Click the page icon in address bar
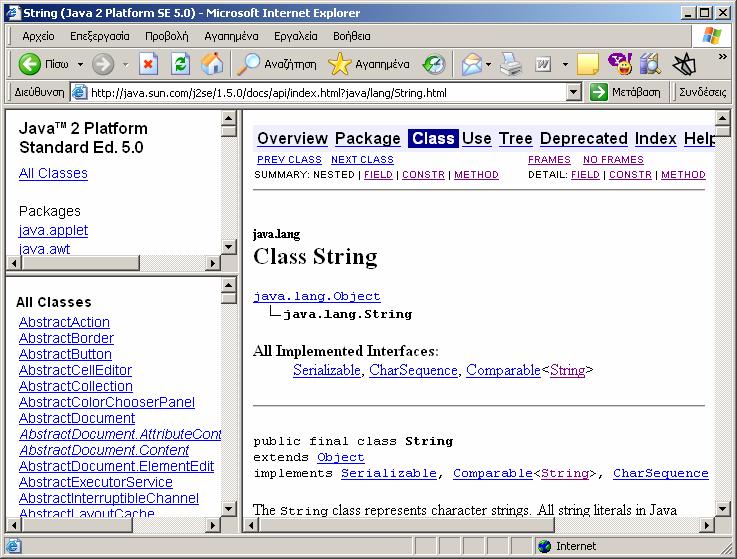Viewport: 737px width, 559px height. (79, 92)
